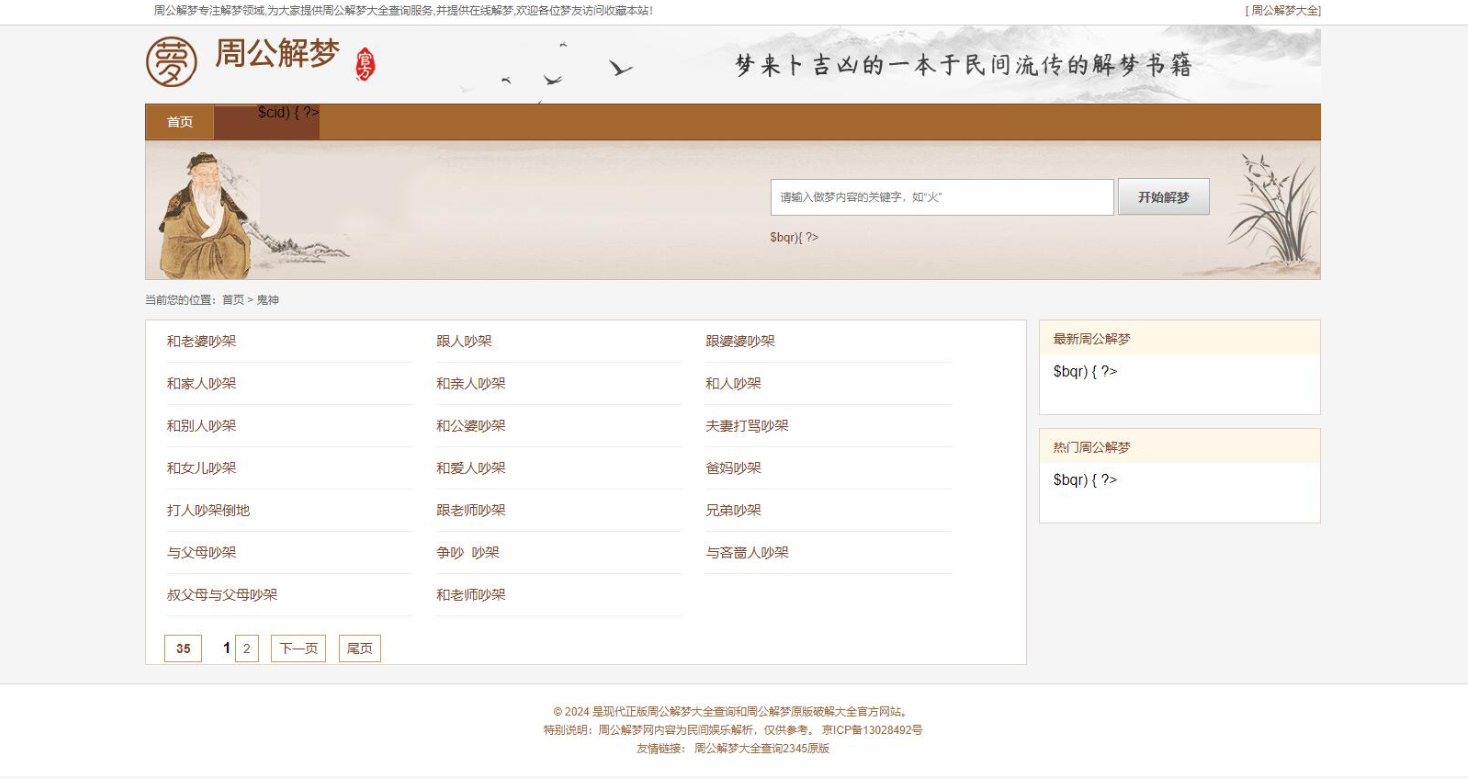Viewport: 1468px width, 779px height.
Task: Open the 跟老师吵架 article link
Action: coord(471,510)
